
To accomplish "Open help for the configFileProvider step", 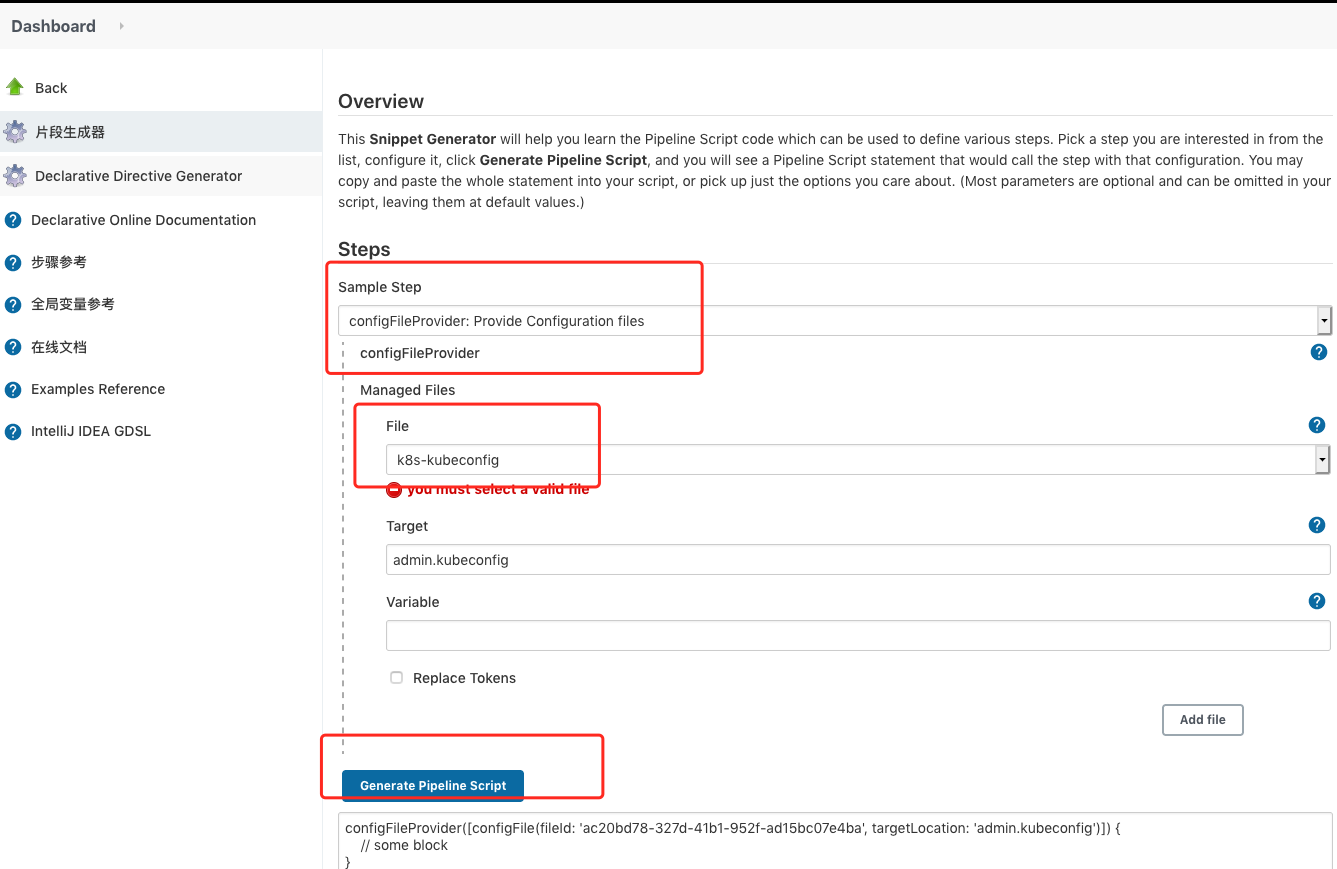I will click(1319, 352).
